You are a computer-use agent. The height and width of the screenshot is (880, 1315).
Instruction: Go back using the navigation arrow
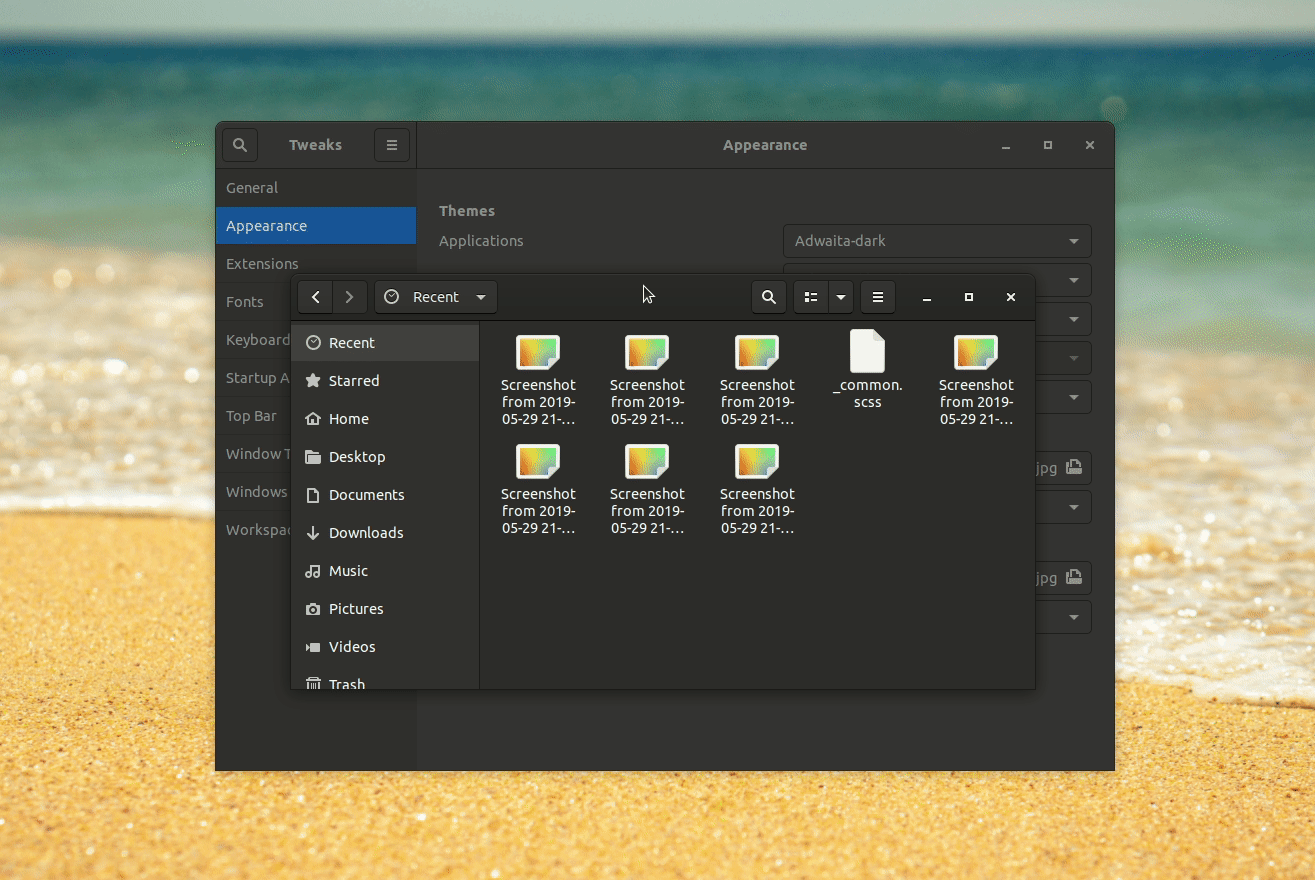click(x=315, y=297)
